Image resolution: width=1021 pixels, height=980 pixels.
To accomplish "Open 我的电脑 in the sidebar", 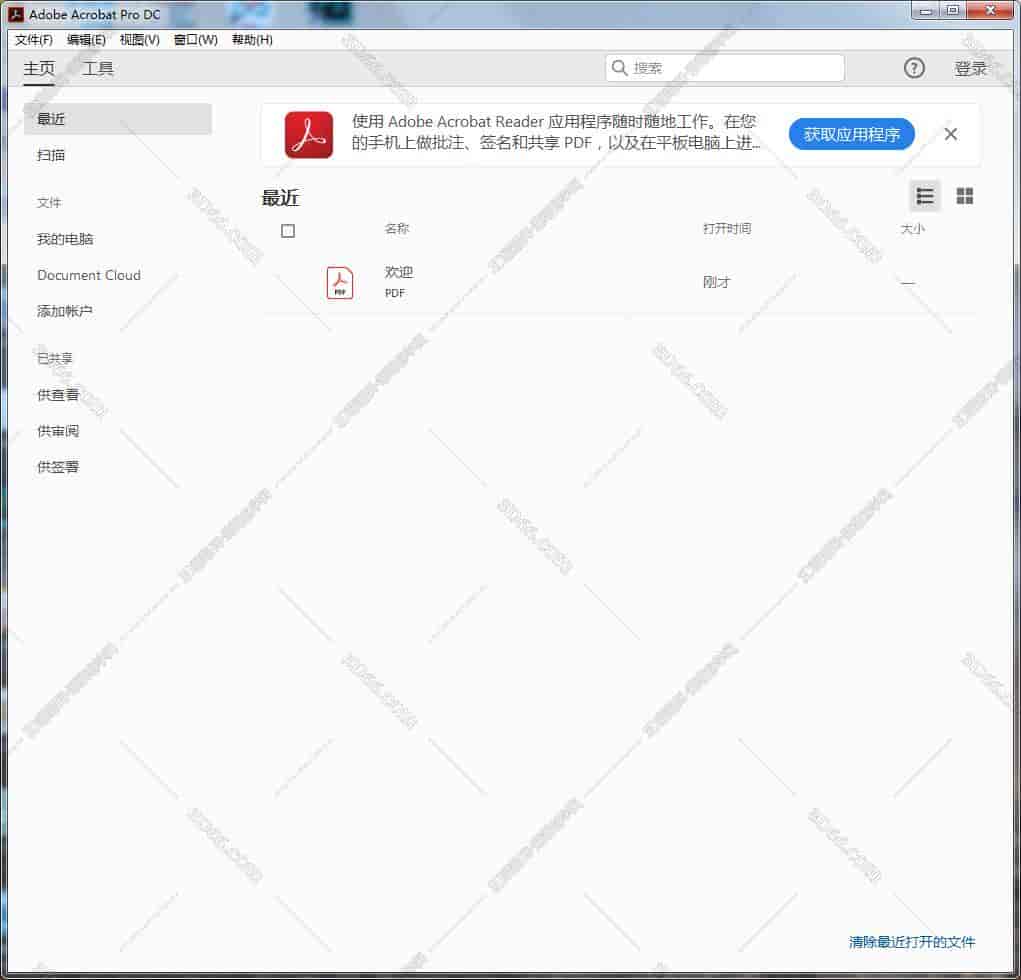I will (64, 239).
